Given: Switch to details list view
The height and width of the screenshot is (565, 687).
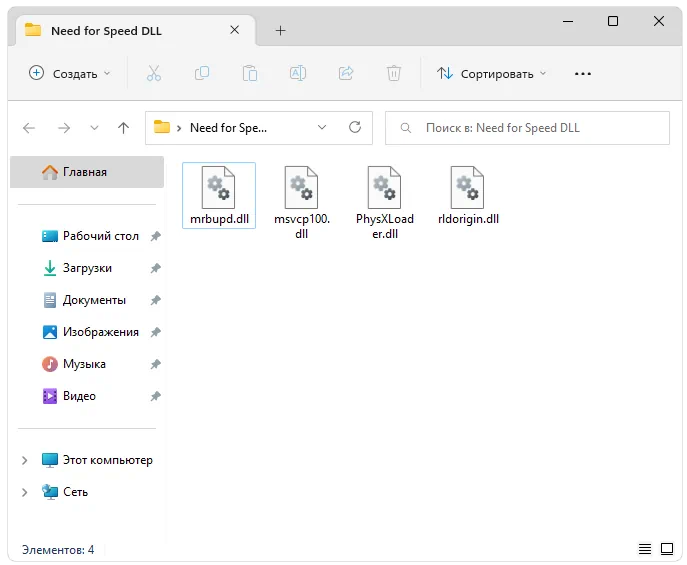Looking at the screenshot, I should tap(645, 549).
